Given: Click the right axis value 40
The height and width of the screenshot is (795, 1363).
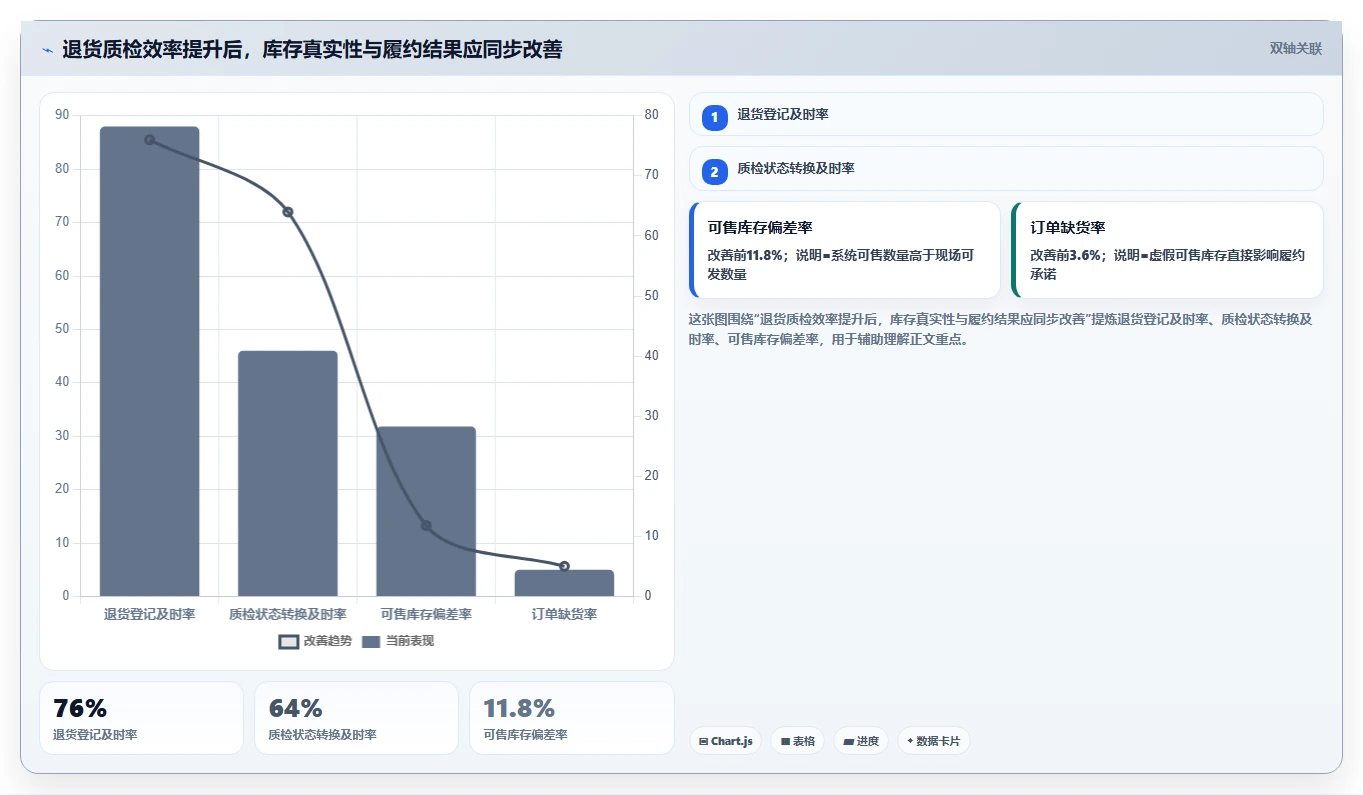Looking at the screenshot, I should pyautogui.click(x=652, y=356).
